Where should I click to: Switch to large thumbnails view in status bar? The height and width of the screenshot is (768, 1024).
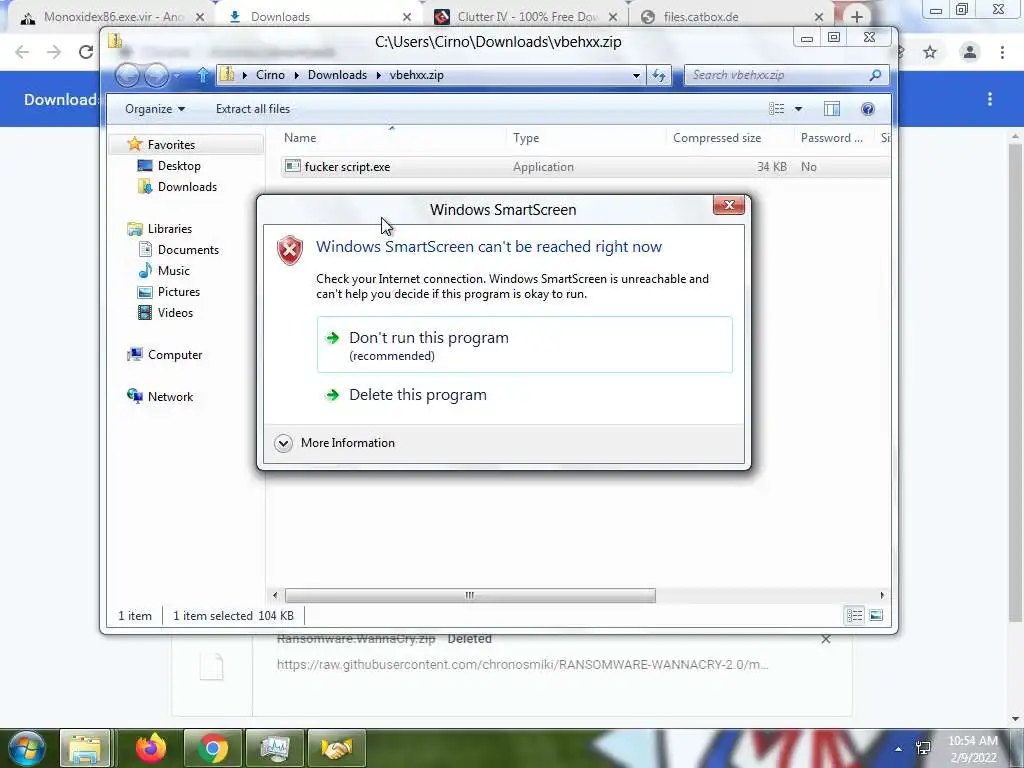point(876,615)
